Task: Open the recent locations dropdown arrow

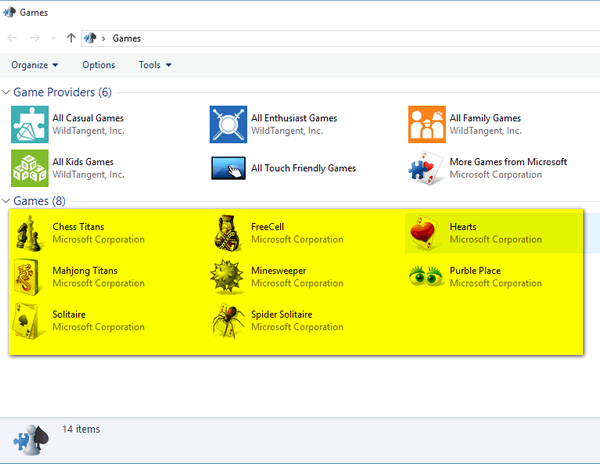Action: coord(53,38)
